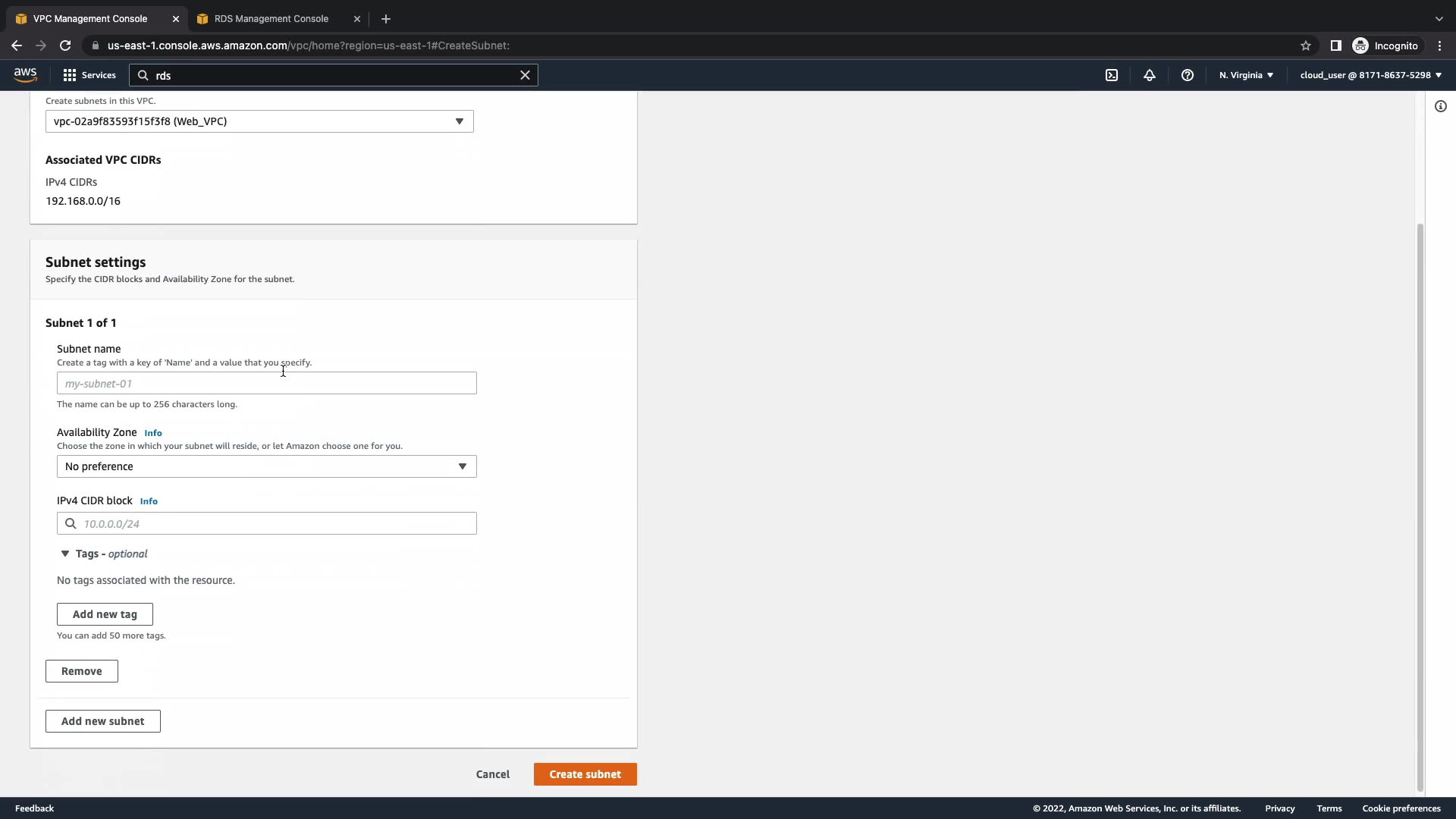Open the Services grid menu
The image size is (1456, 819).
tap(89, 75)
